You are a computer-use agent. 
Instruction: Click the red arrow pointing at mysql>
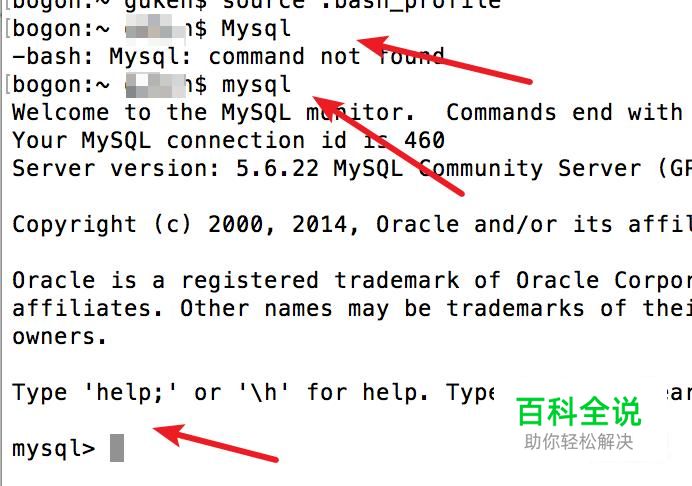pos(216,443)
